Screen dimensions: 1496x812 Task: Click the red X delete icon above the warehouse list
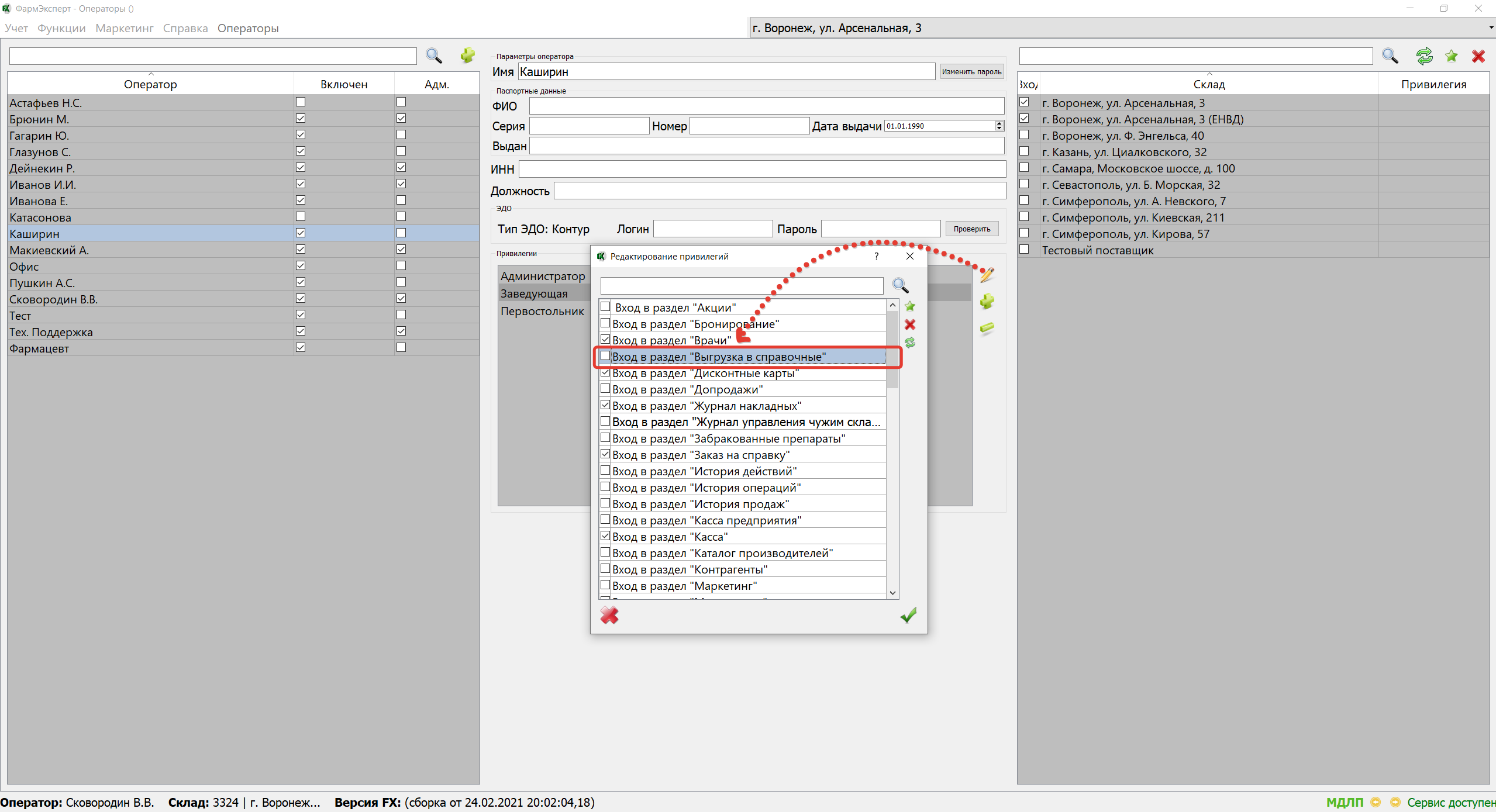[1478, 56]
